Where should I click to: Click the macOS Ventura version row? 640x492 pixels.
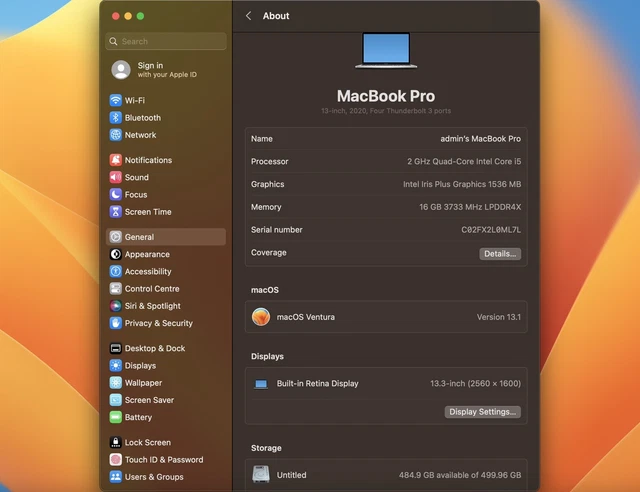386,317
